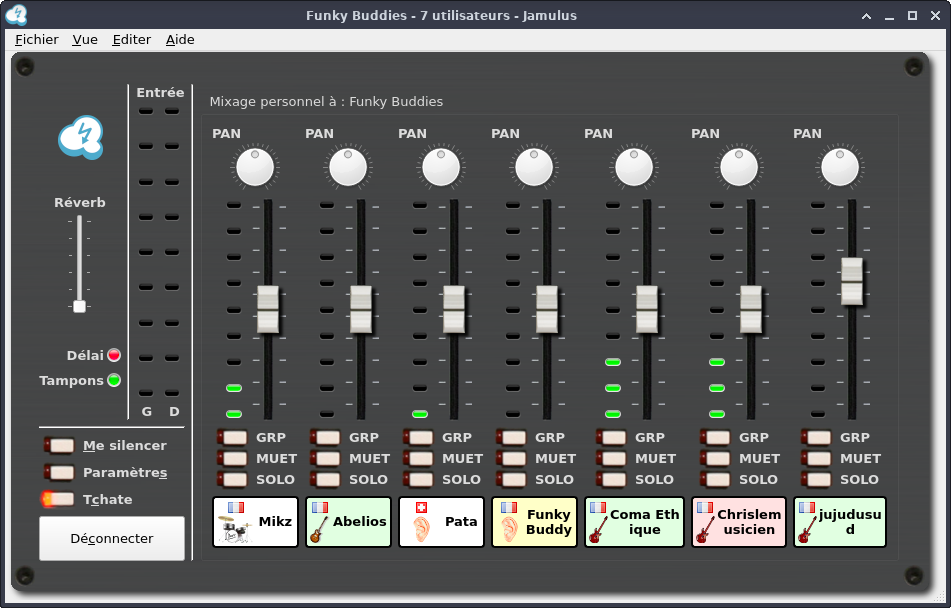Click the green Tampons status LED
Viewport: 951px width, 608px height.
click(x=114, y=380)
